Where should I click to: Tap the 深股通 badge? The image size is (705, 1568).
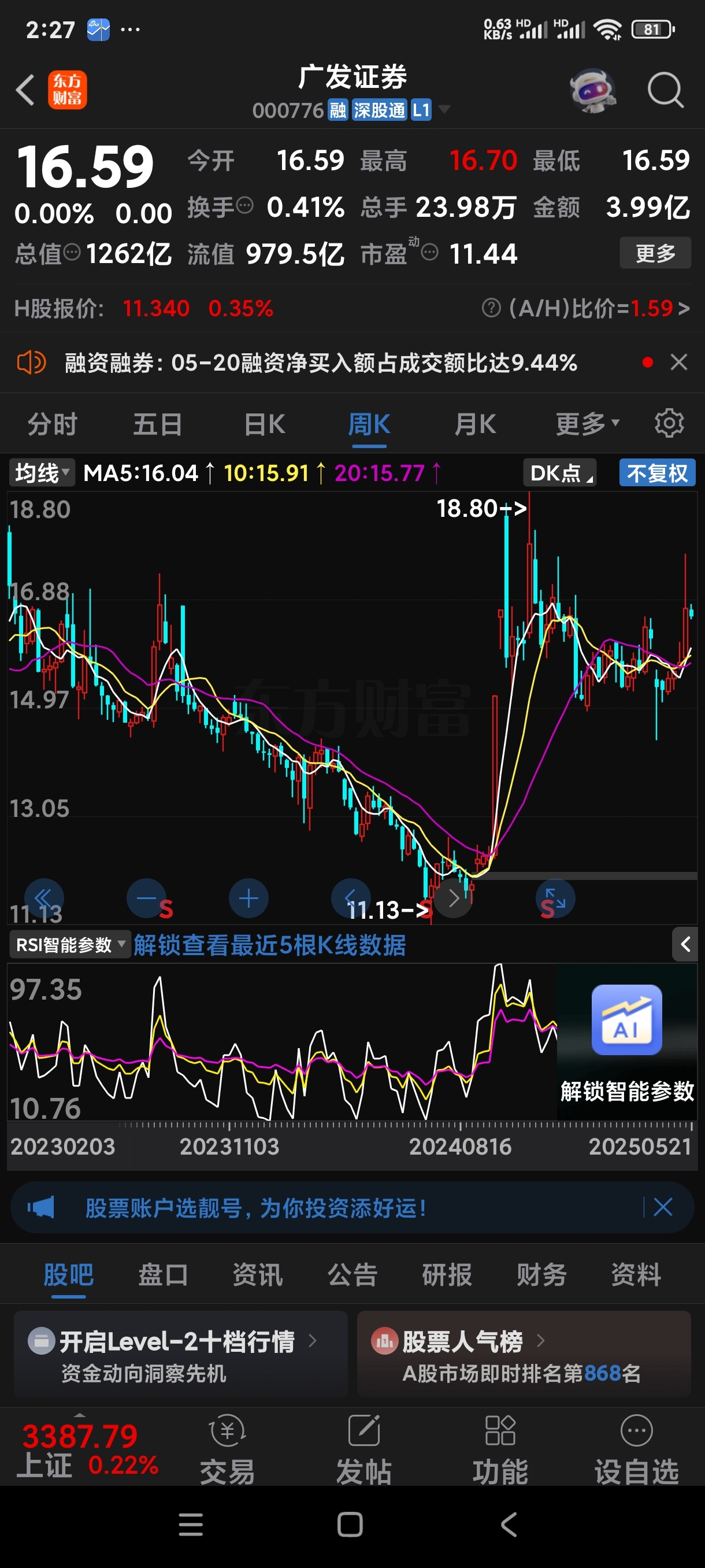379,110
